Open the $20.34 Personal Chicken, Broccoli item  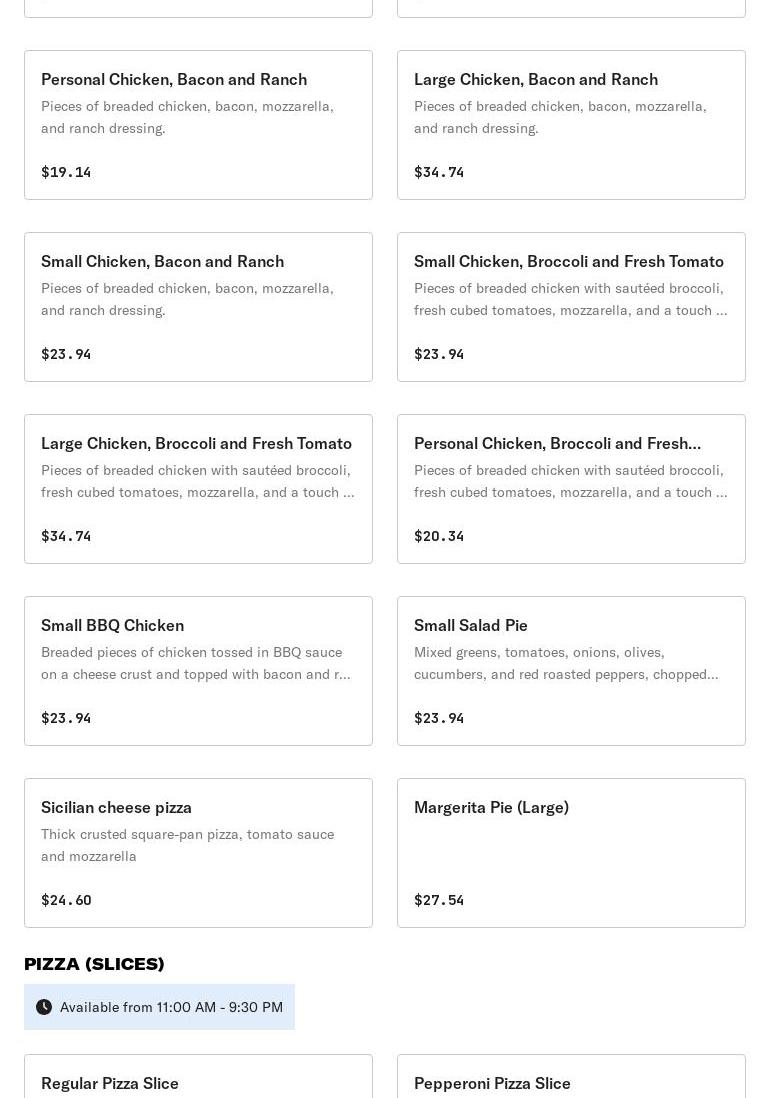pyautogui.click(x=571, y=489)
